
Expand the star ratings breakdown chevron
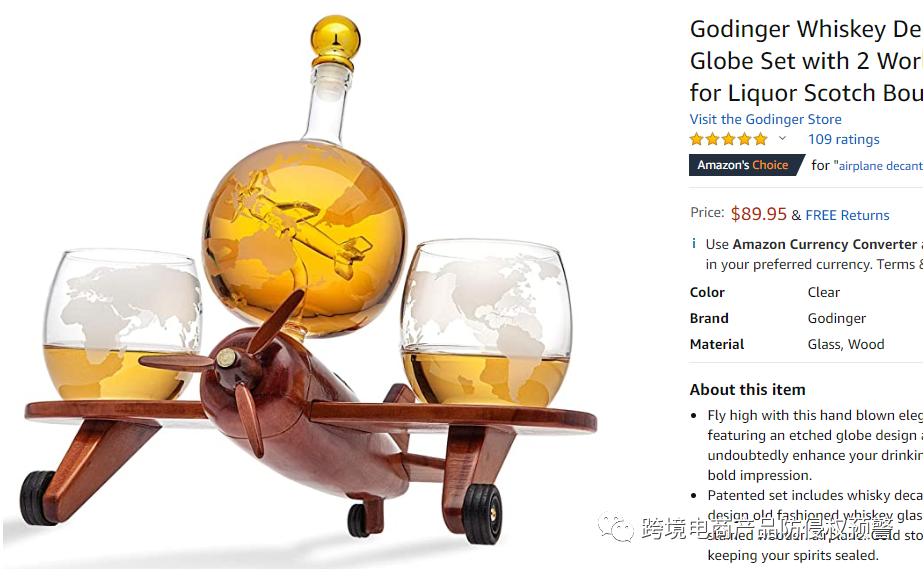pyautogui.click(x=782, y=139)
